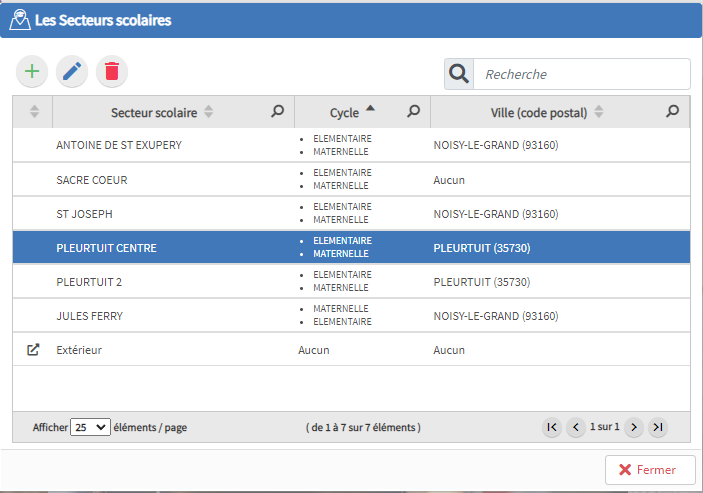Open search filter in Cycle column
Image resolution: width=703 pixels, height=493 pixels.
pos(413,112)
